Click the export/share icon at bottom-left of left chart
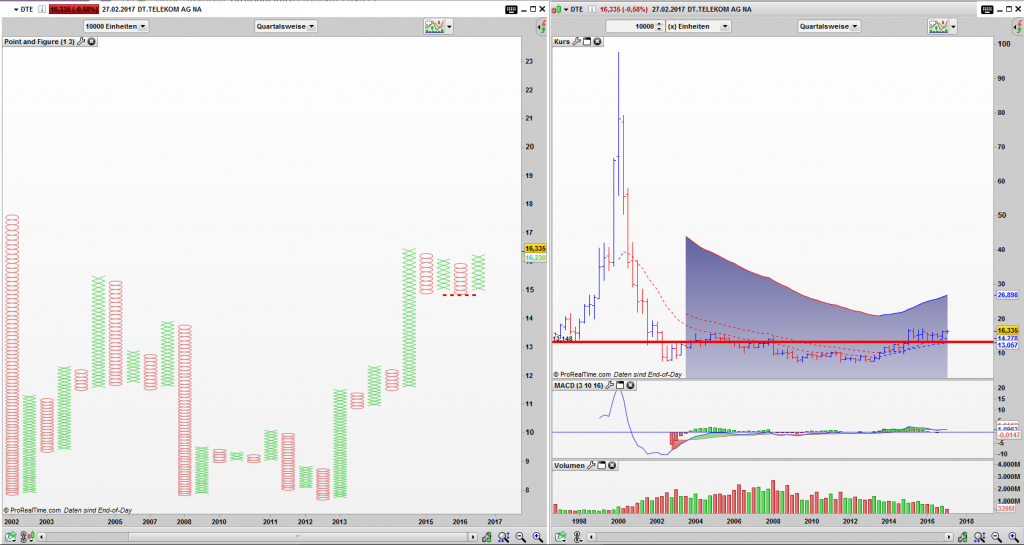Image resolution: width=1024 pixels, height=545 pixels. 9,537
